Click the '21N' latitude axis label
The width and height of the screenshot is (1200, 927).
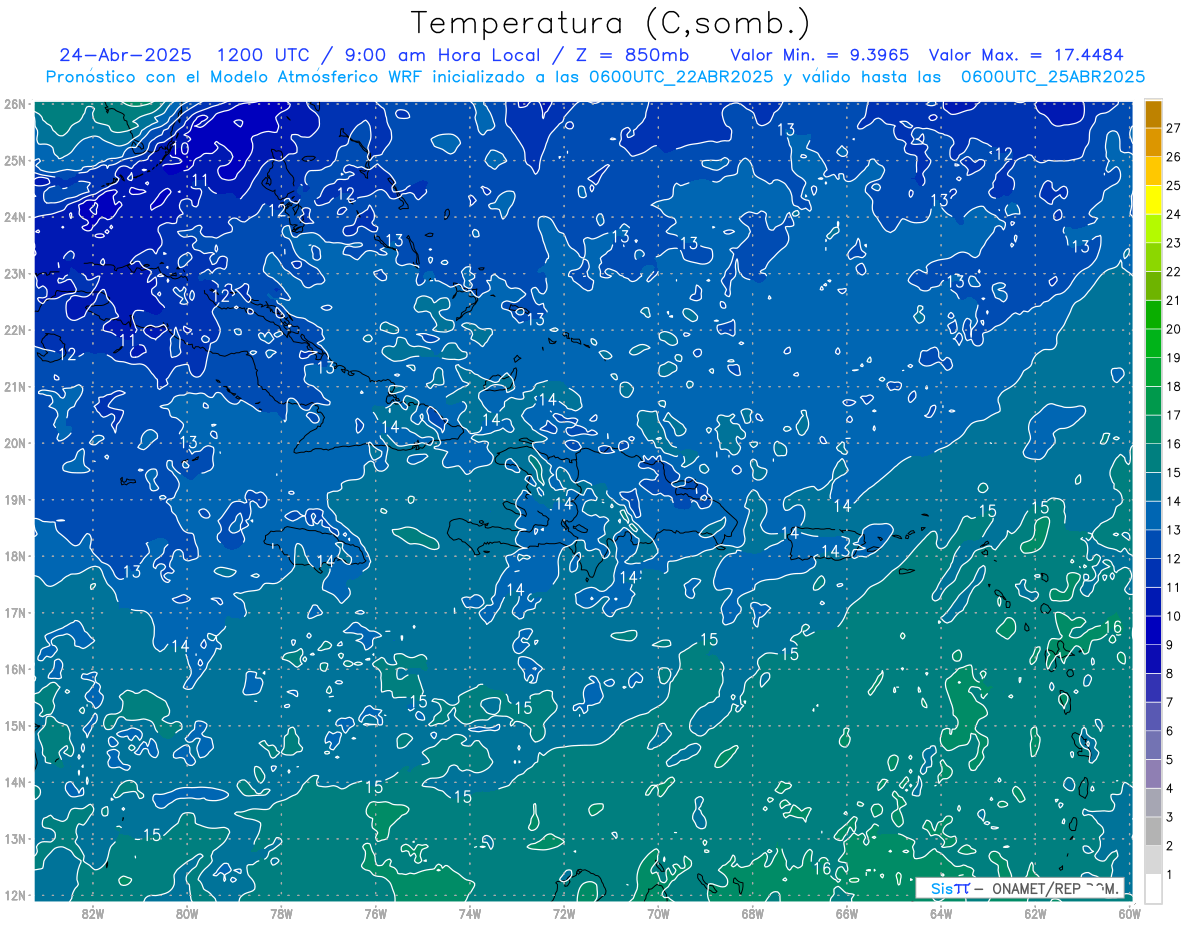tap(14, 387)
